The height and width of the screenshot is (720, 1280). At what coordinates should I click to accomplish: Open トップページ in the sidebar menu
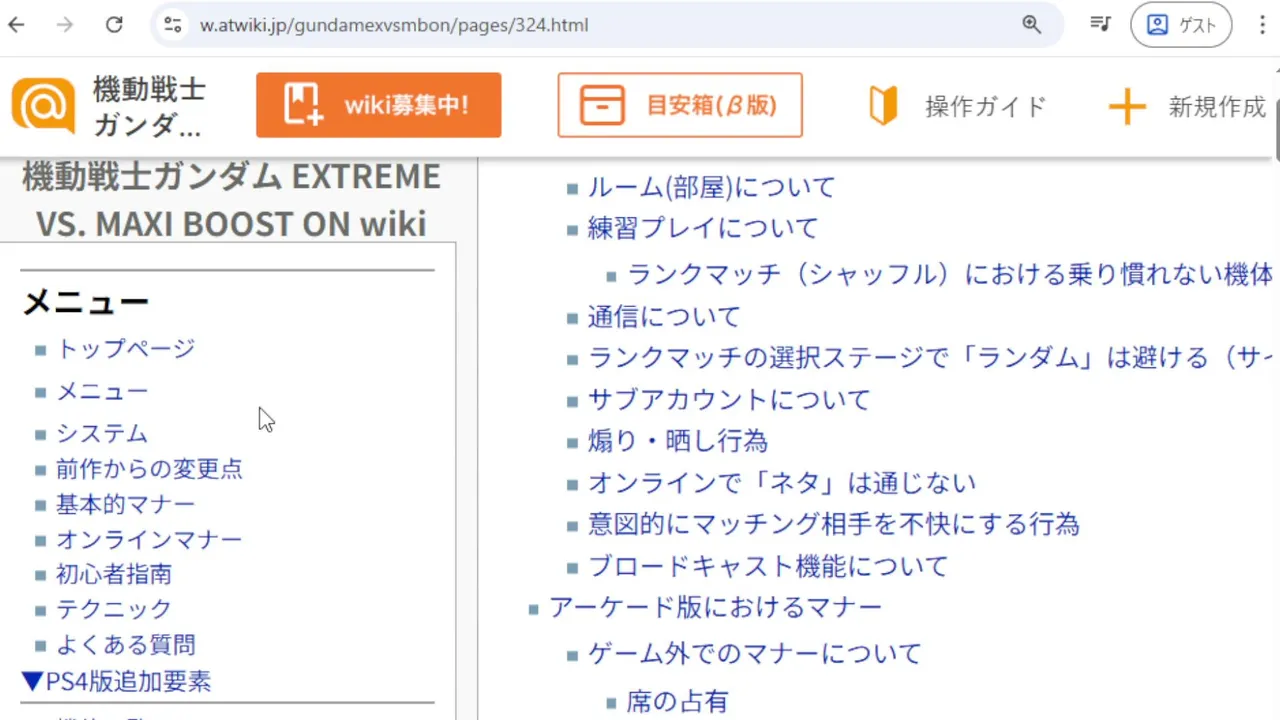click(x=126, y=348)
